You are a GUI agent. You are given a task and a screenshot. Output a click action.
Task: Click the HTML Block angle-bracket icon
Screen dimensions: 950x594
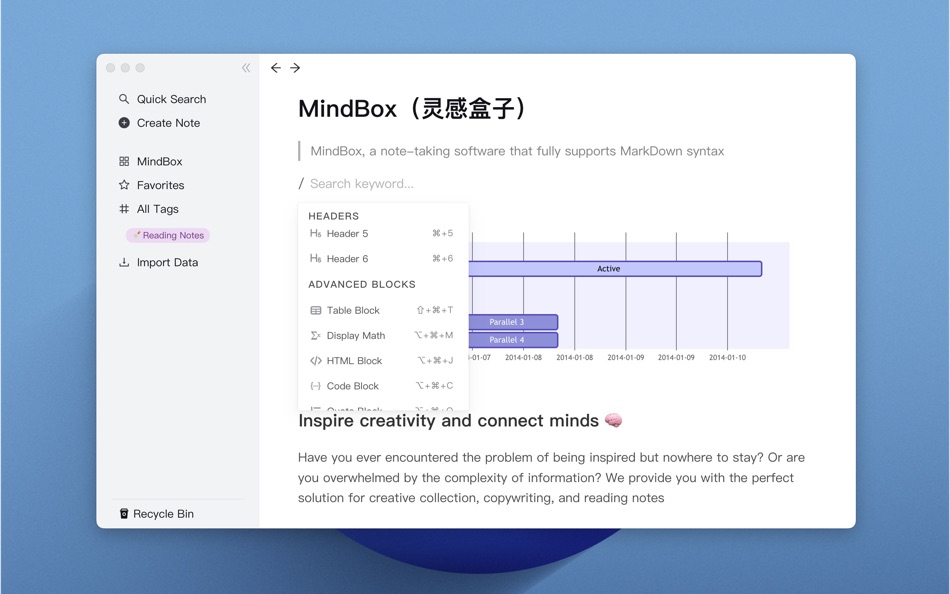click(316, 361)
